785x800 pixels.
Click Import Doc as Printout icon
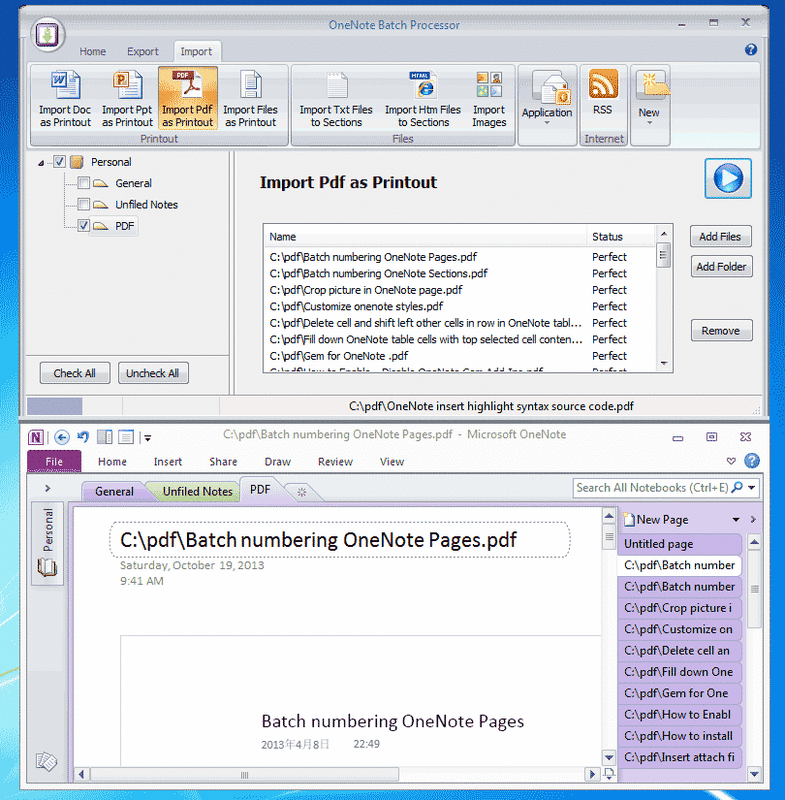65,99
